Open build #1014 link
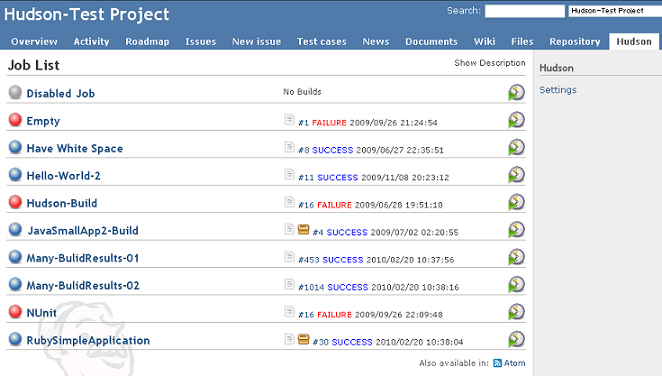 pyautogui.click(x=311, y=287)
